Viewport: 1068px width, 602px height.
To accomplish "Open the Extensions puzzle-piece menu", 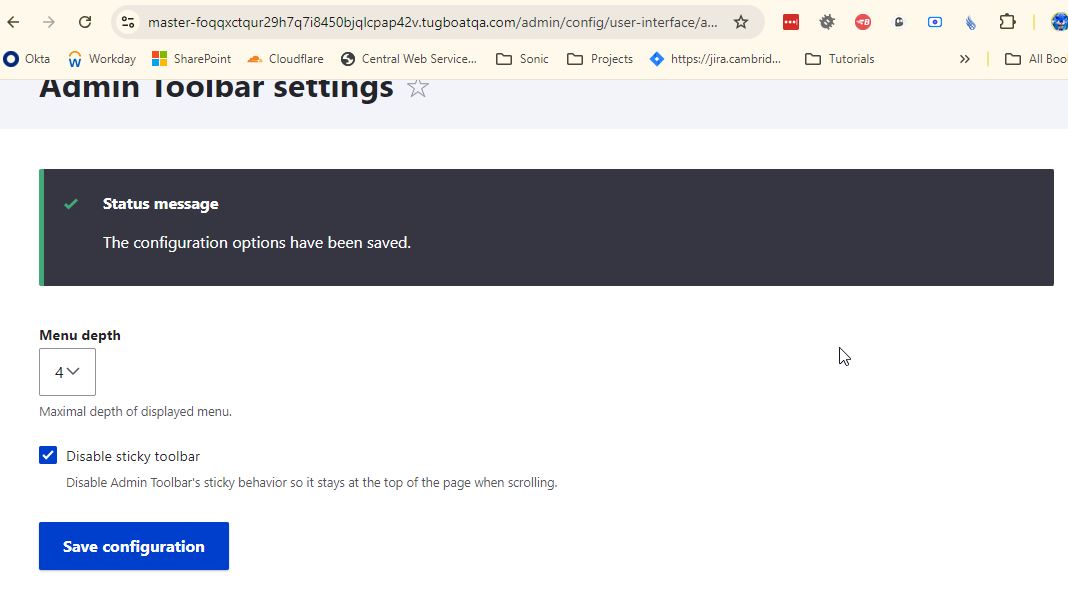I will [x=1007, y=22].
